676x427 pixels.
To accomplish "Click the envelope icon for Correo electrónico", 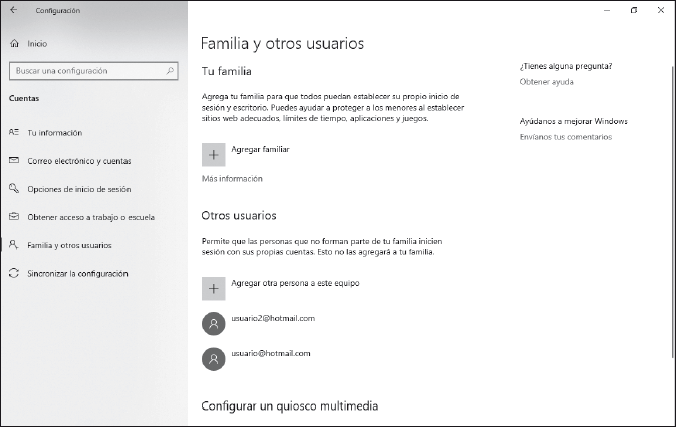I will [x=13, y=160].
